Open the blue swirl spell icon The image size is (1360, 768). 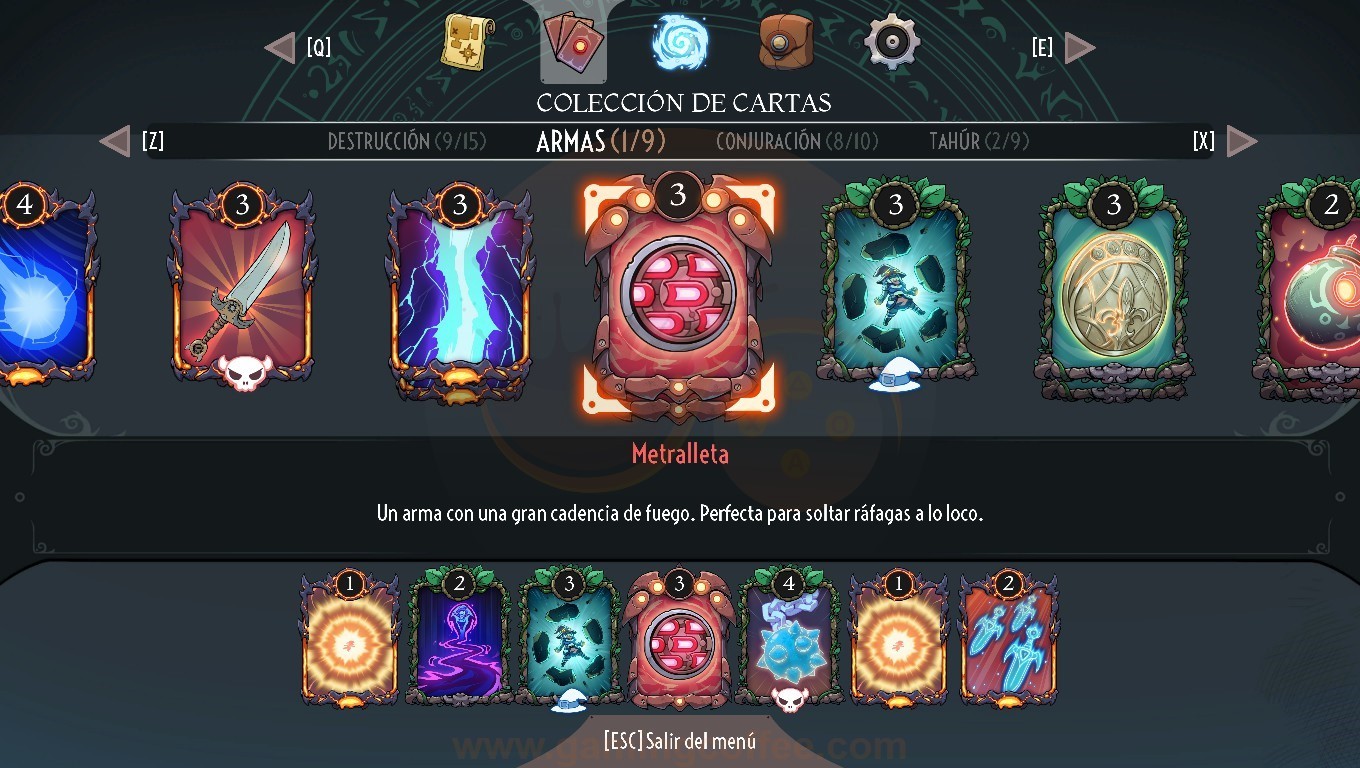tap(680, 43)
